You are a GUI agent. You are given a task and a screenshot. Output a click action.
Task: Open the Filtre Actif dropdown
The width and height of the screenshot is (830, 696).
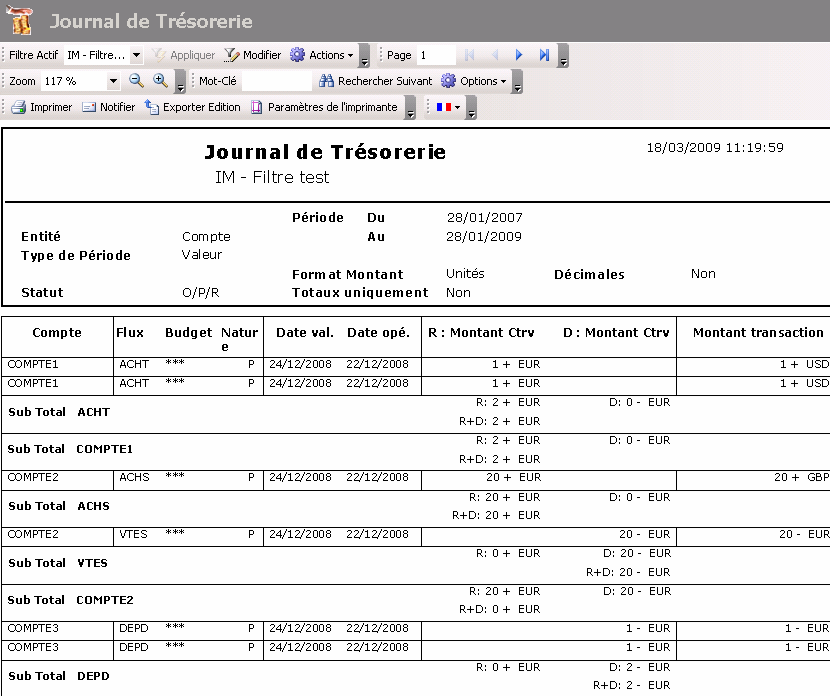(x=135, y=55)
